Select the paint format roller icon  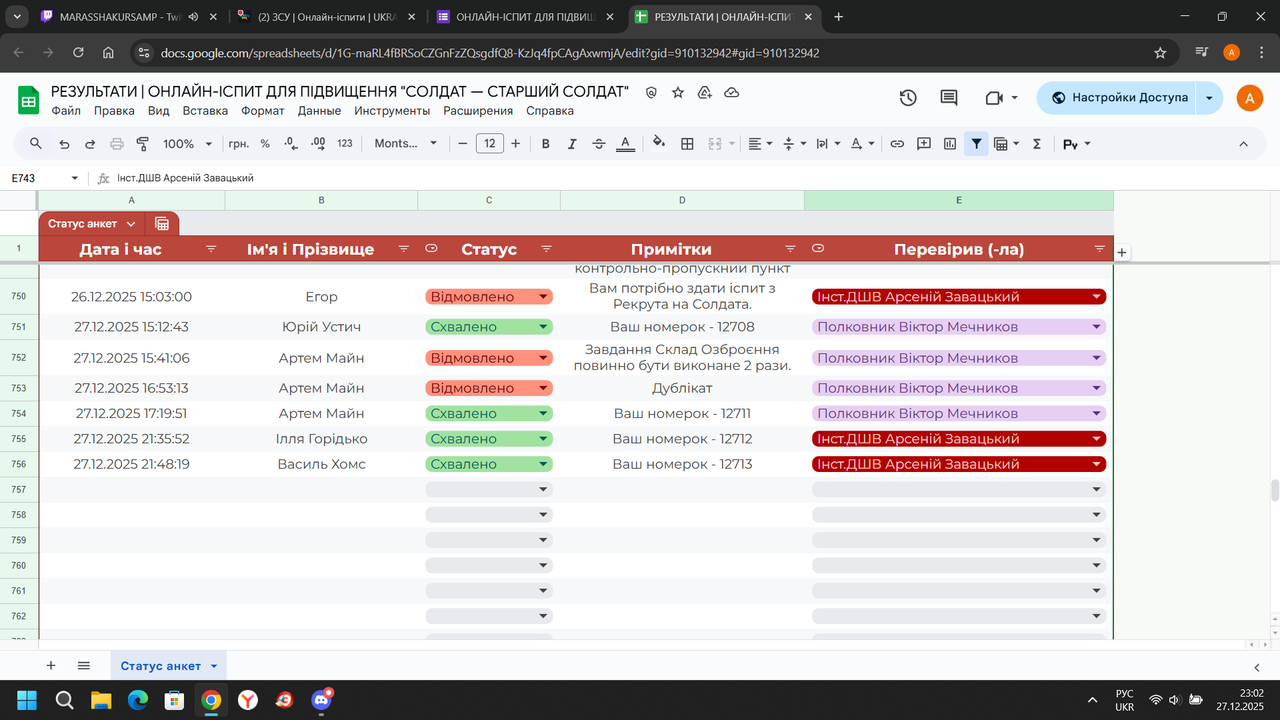pyautogui.click(x=142, y=144)
